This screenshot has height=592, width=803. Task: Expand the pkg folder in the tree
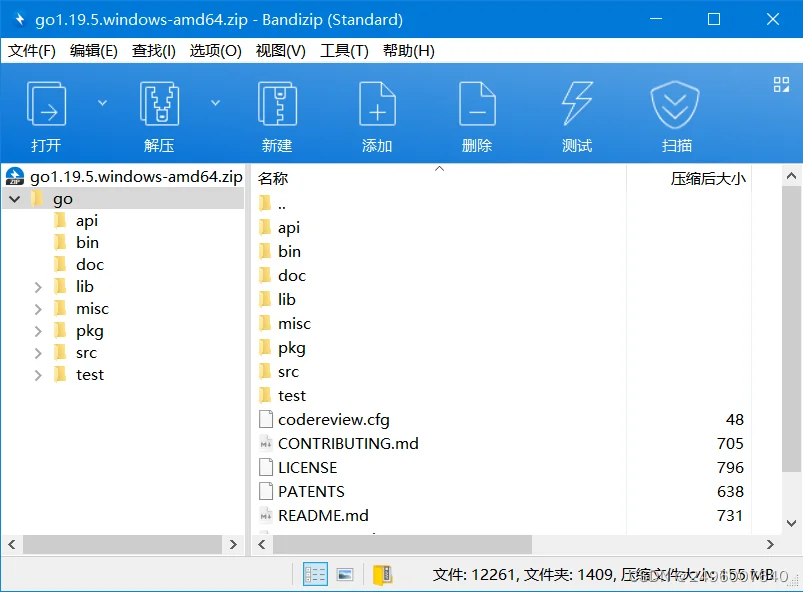tap(38, 331)
